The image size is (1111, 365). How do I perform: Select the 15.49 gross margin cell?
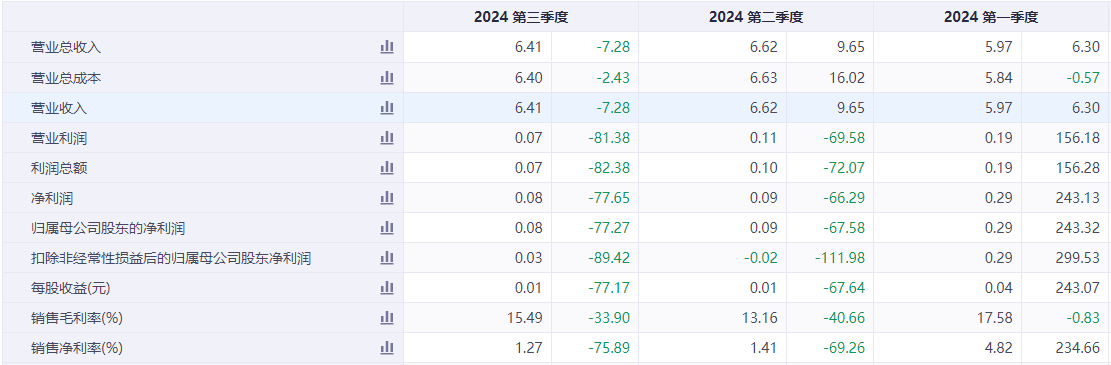coord(478,318)
